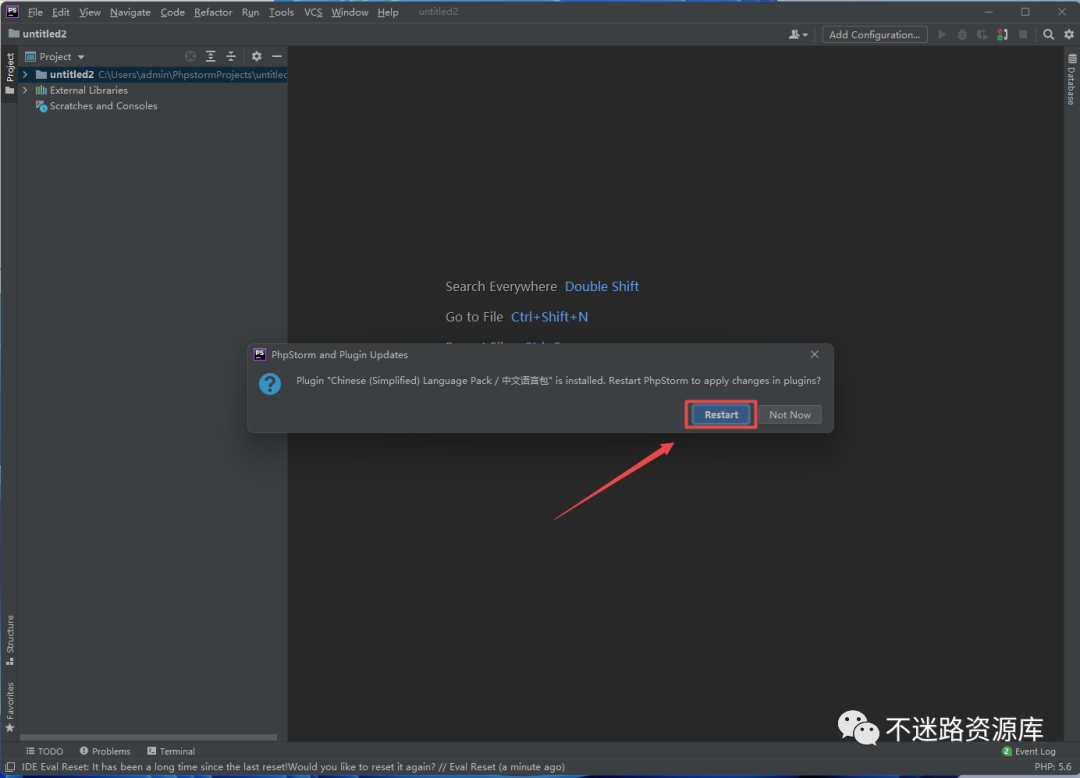Click the Search Everywhere magnifier icon
Screen dimensions: 1080x778
coord(1048,34)
